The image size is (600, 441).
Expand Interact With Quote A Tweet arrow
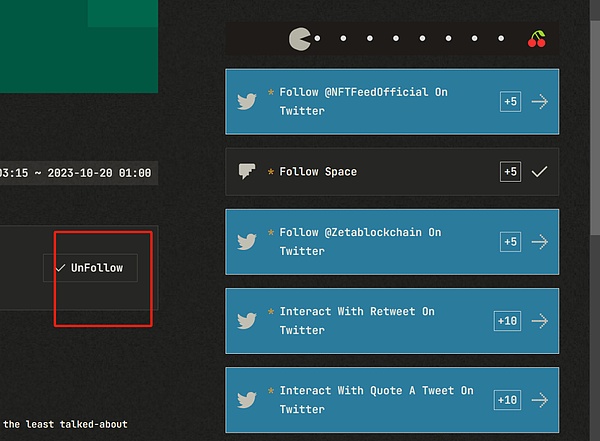(x=540, y=400)
